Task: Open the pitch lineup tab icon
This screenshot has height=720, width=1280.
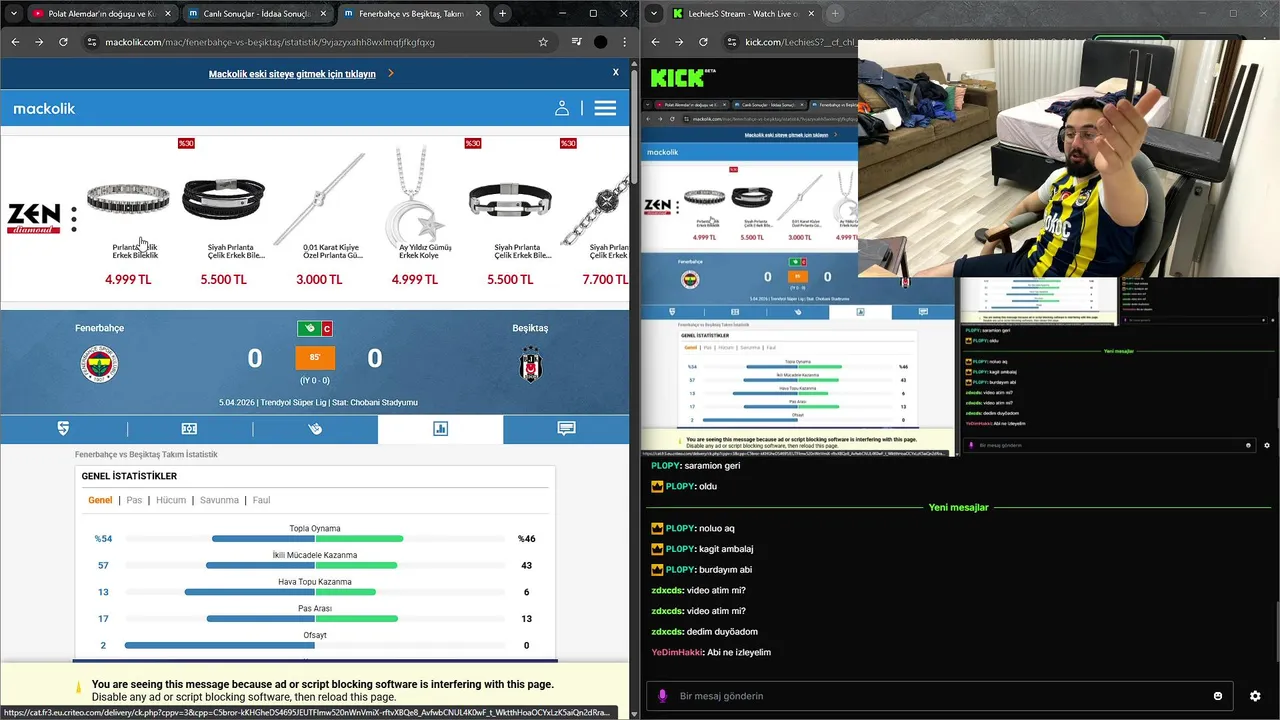Action: click(189, 428)
